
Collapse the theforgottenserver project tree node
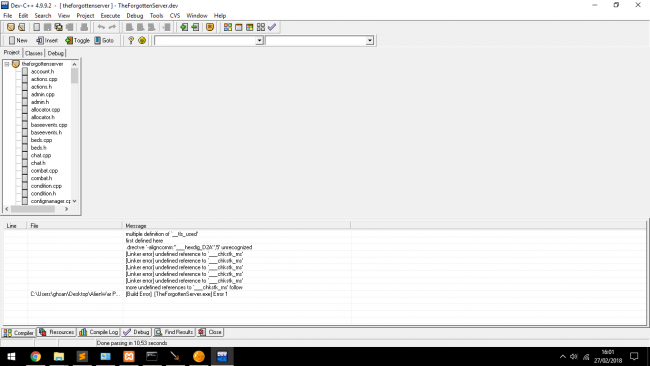(x=7, y=64)
